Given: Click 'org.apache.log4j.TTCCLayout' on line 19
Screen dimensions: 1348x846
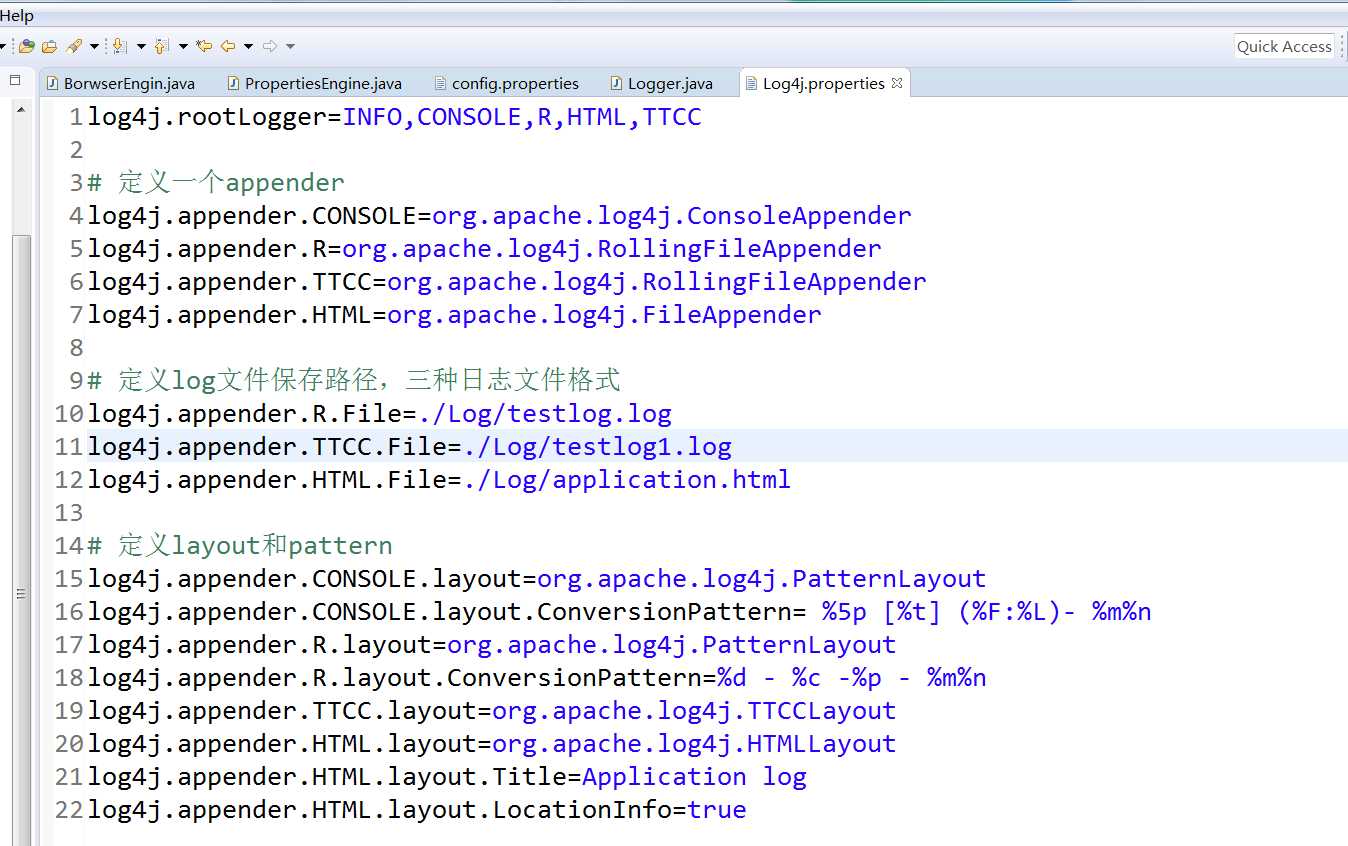Looking at the screenshot, I should point(694,711).
